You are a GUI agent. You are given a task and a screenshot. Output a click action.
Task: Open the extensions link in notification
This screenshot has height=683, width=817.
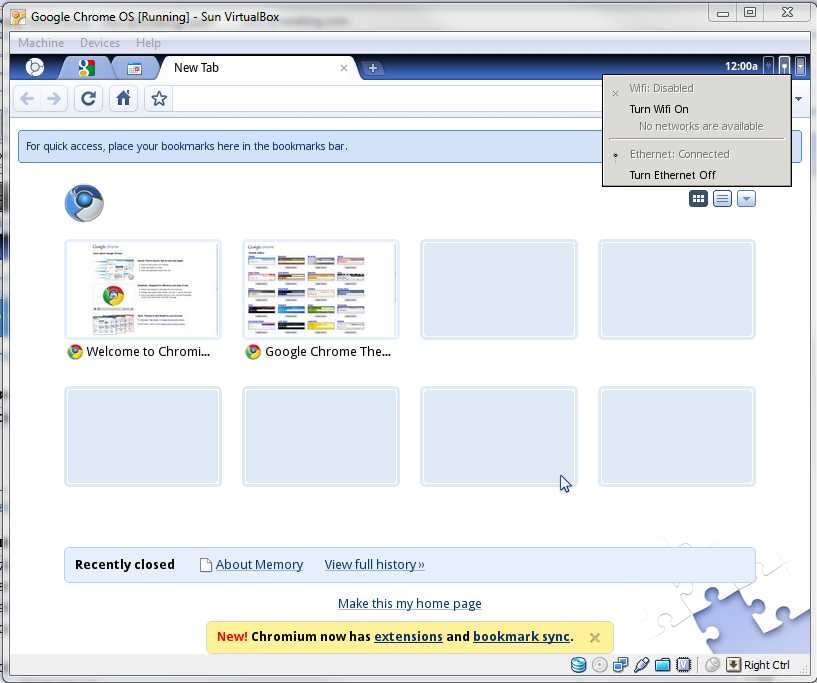(x=408, y=637)
